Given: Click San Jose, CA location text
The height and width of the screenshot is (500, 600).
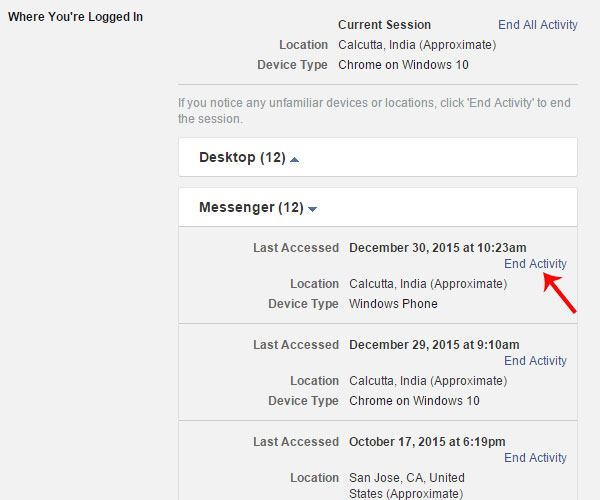Looking at the screenshot, I should point(407,485).
